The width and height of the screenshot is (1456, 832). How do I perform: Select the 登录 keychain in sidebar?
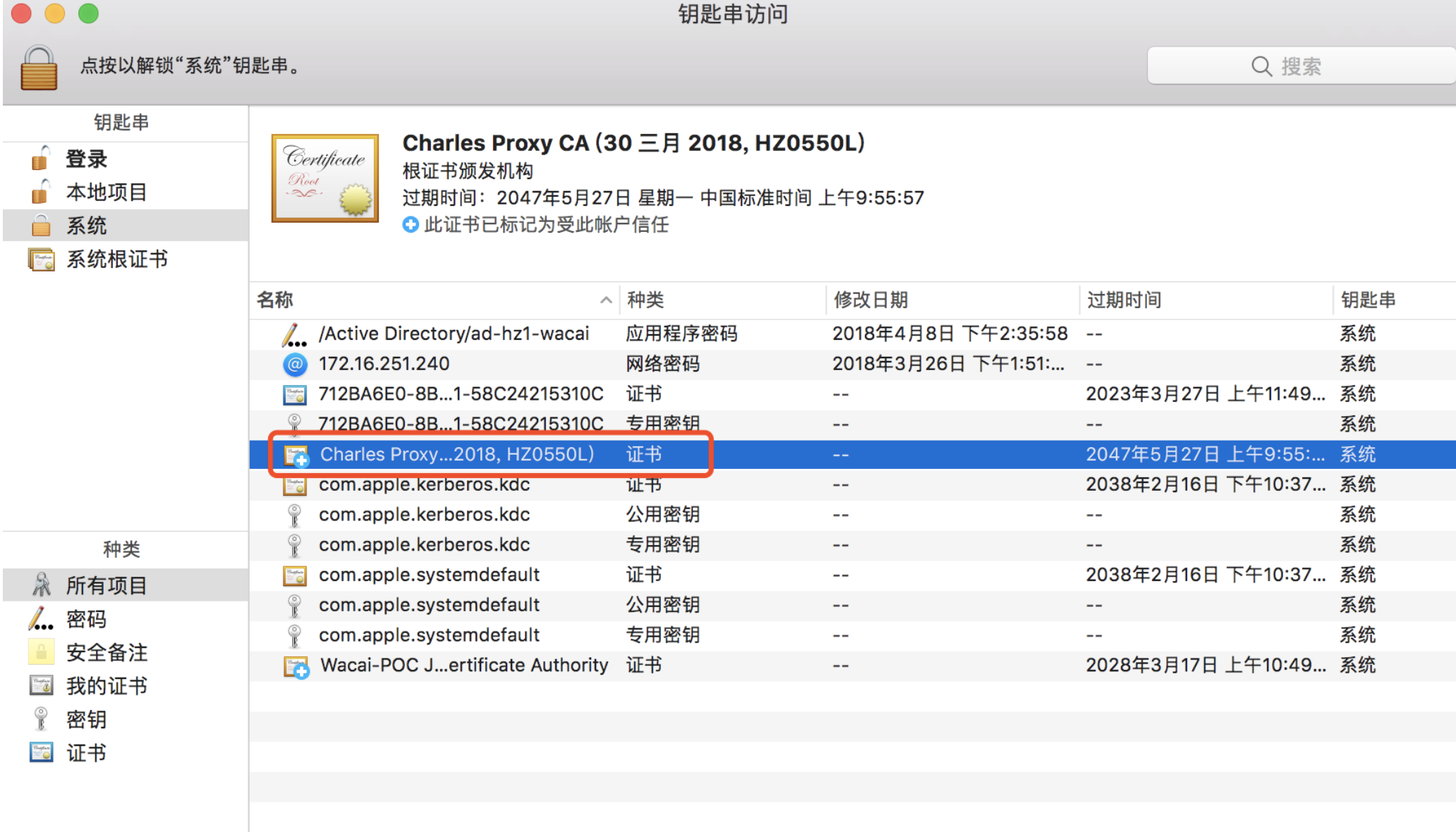86,159
